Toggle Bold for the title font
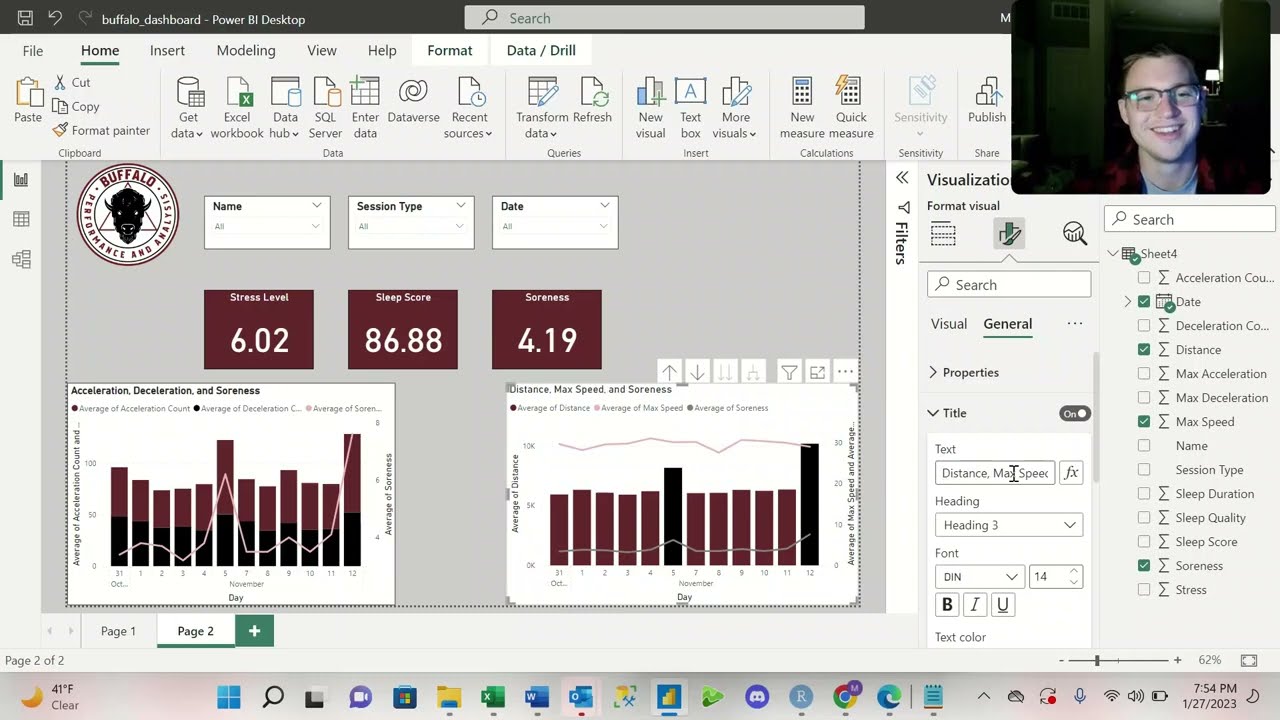This screenshot has height=720, width=1280. [947, 605]
